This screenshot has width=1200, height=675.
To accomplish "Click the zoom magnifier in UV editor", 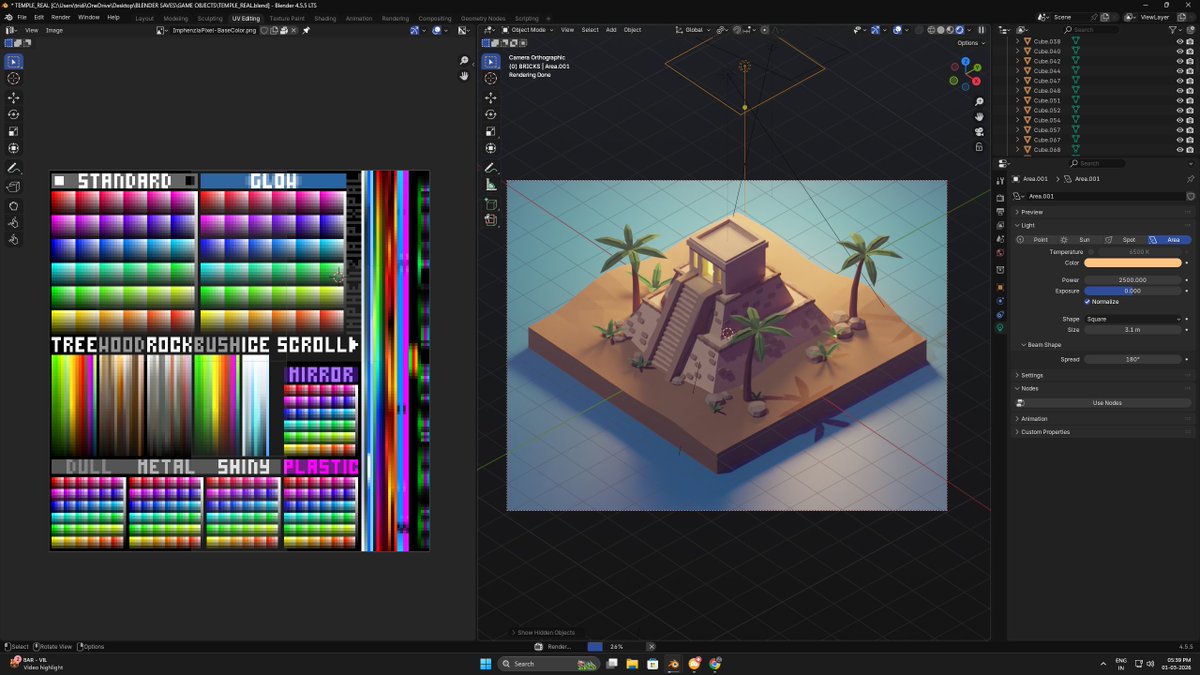I will (464, 61).
